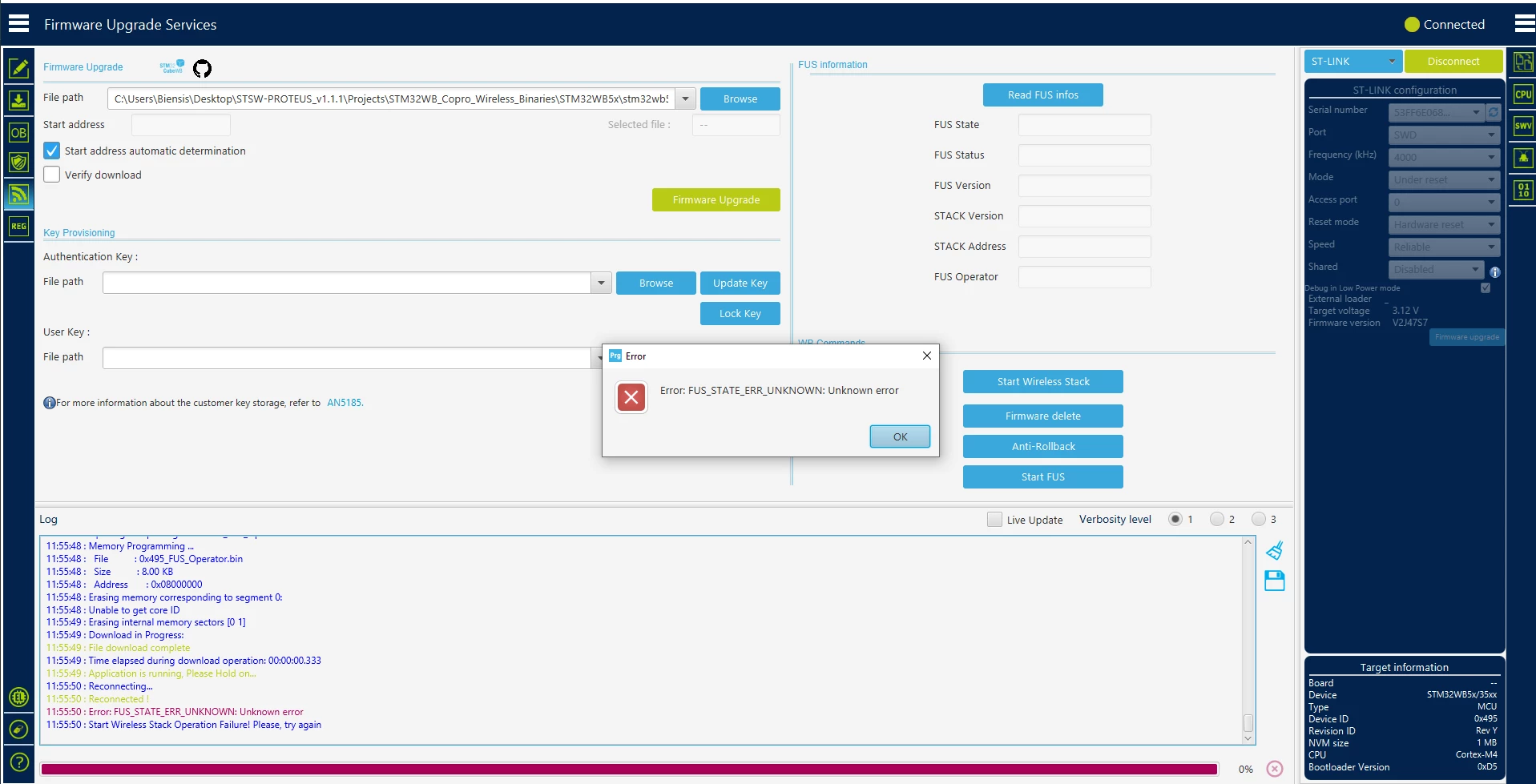Image resolution: width=1536 pixels, height=784 pixels.
Task: Open the shield security panel icon
Action: [x=18, y=163]
